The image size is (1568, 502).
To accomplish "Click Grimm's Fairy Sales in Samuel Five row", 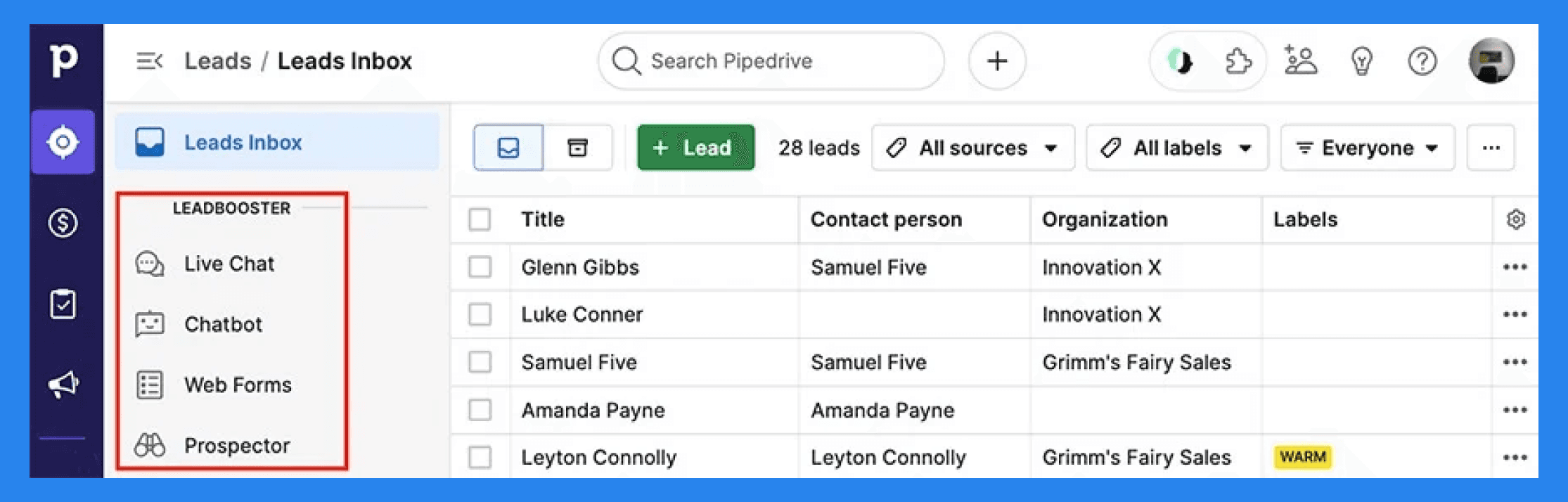I will (1136, 362).
